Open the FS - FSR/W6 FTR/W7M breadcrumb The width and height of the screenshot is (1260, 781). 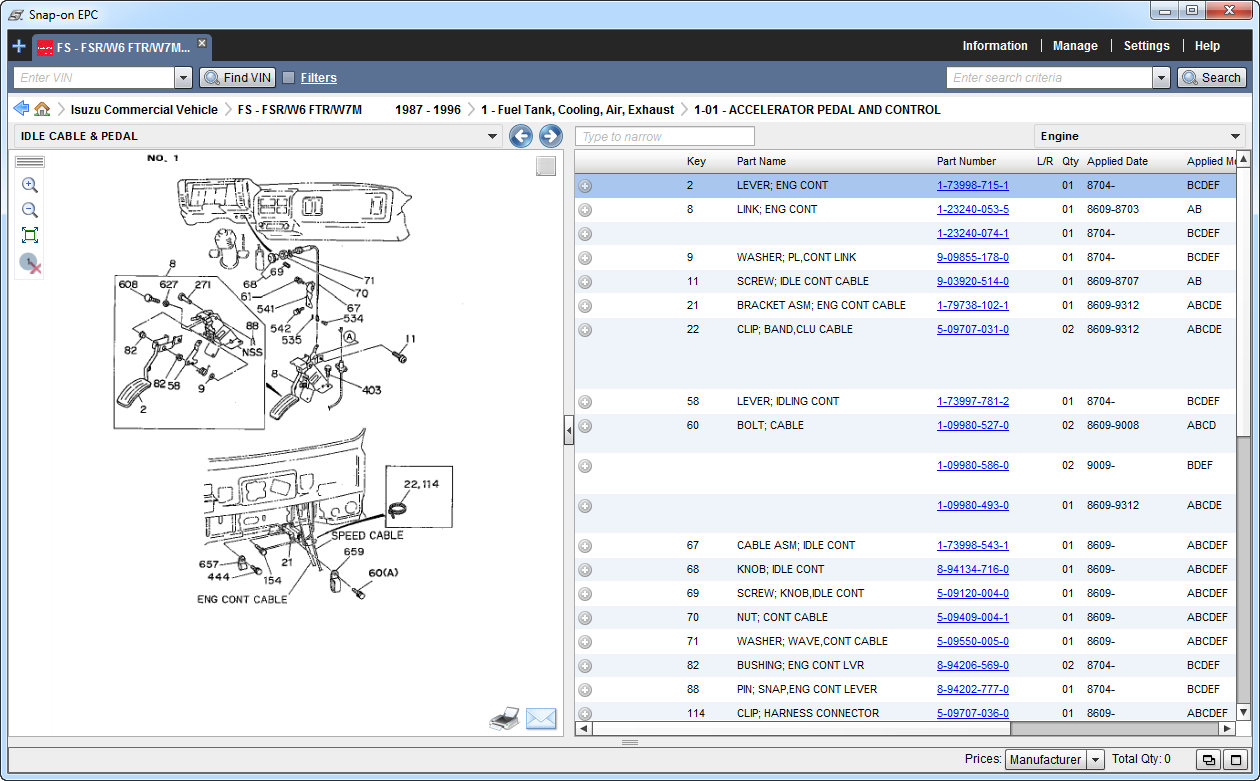click(x=299, y=110)
